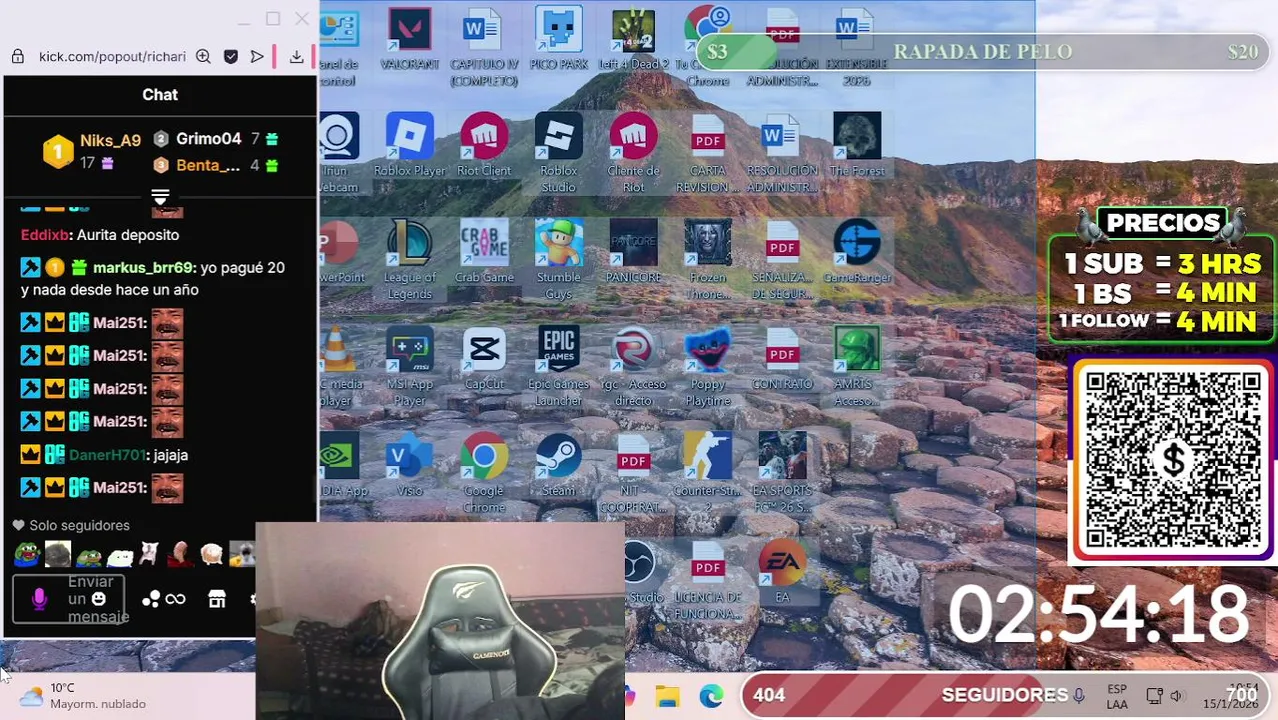Click the ESP LAA language indicator
Viewport: 1278px width, 720px height.
tap(1117, 696)
